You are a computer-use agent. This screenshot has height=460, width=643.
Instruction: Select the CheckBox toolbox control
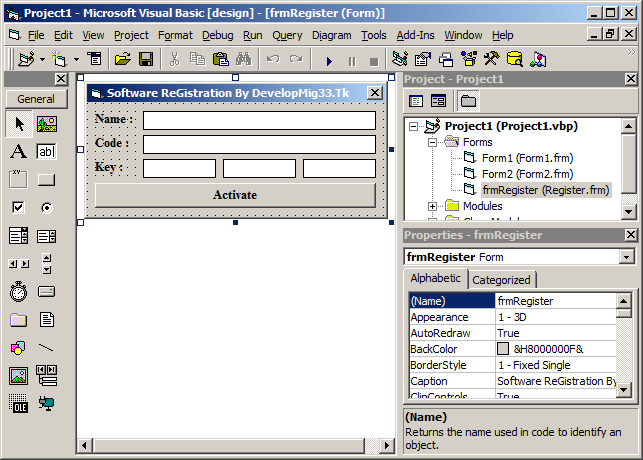click(19, 207)
